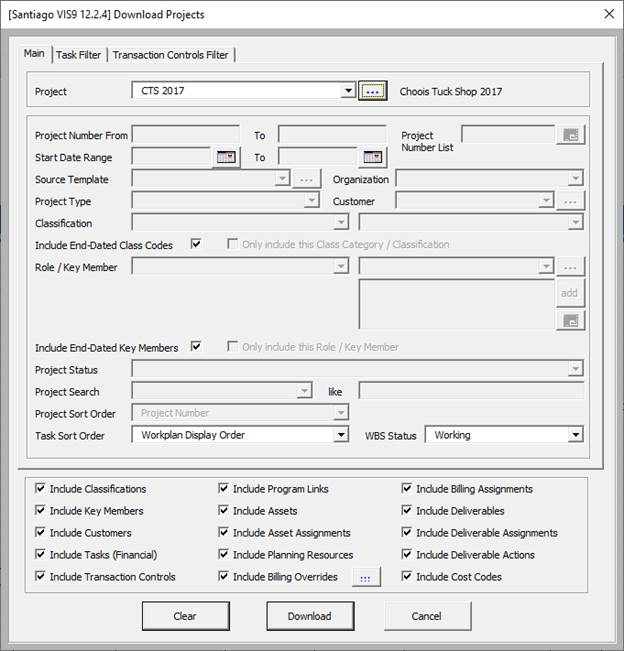Screen dimensions: 624x651
Task: Open the Project Number List popup icon
Action: 570,135
